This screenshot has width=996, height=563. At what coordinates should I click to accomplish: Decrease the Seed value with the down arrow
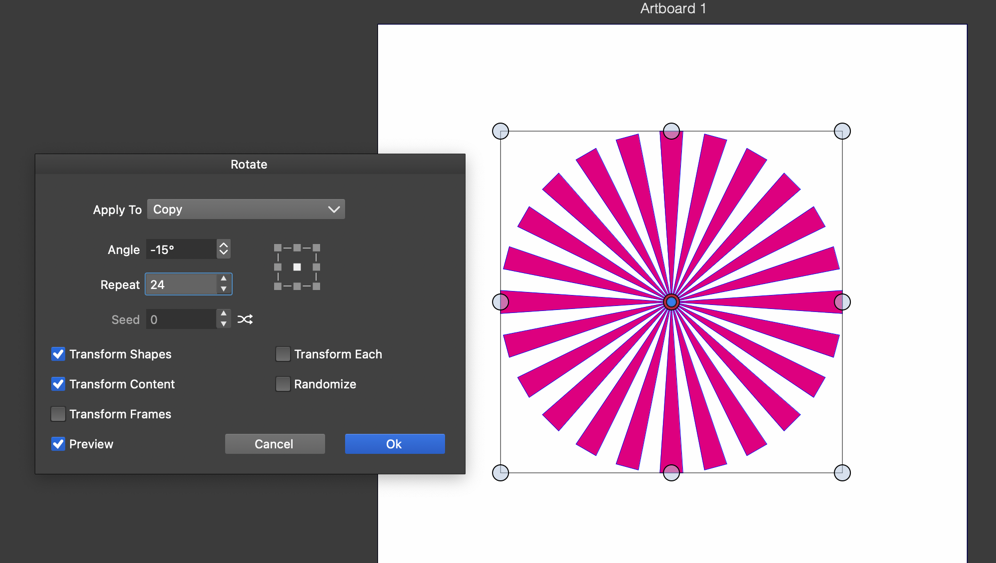[224, 324]
